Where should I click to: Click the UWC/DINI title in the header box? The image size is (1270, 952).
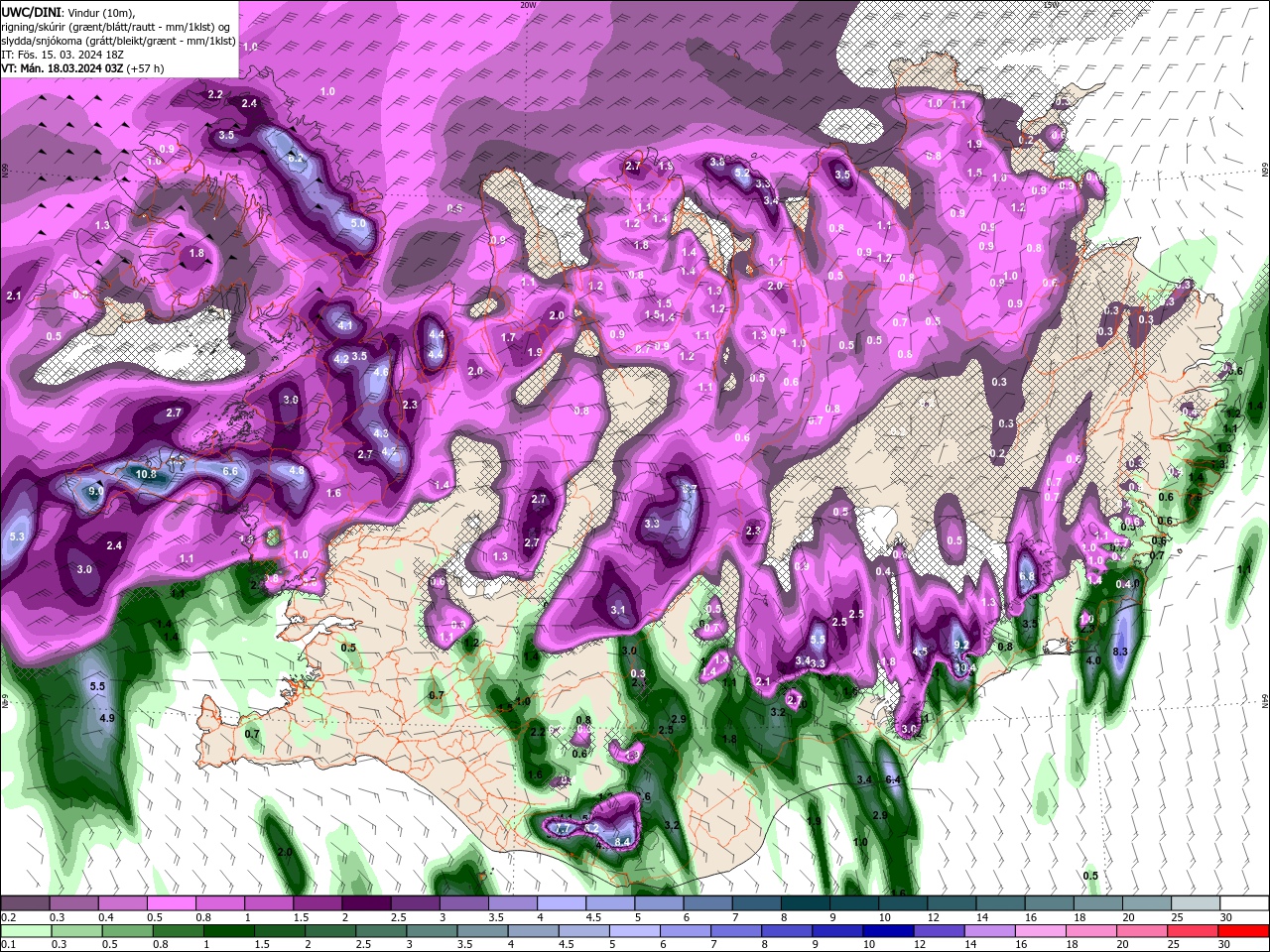click(31, 12)
